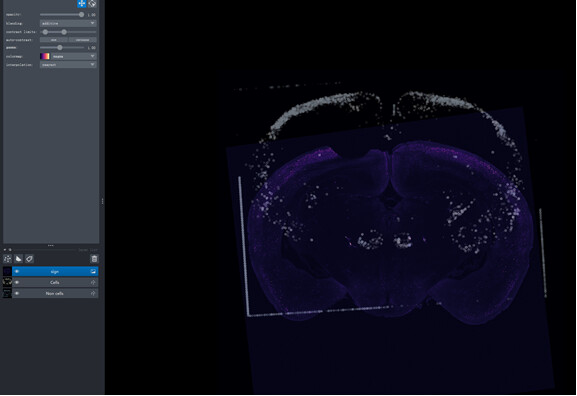Viewport: 577px width, 396px height.
Task: Click the opacity slider handle
Action: (x=81, y=15)
